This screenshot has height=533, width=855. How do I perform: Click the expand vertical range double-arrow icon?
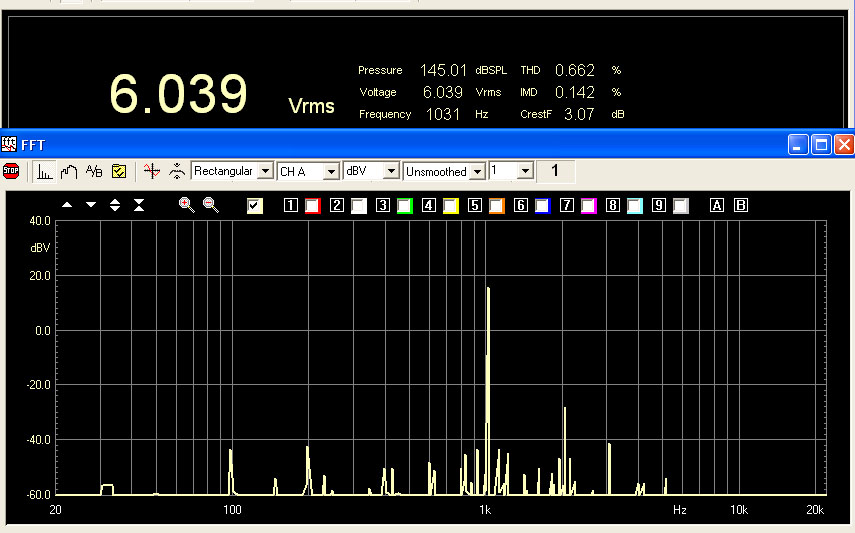[115, 205]
